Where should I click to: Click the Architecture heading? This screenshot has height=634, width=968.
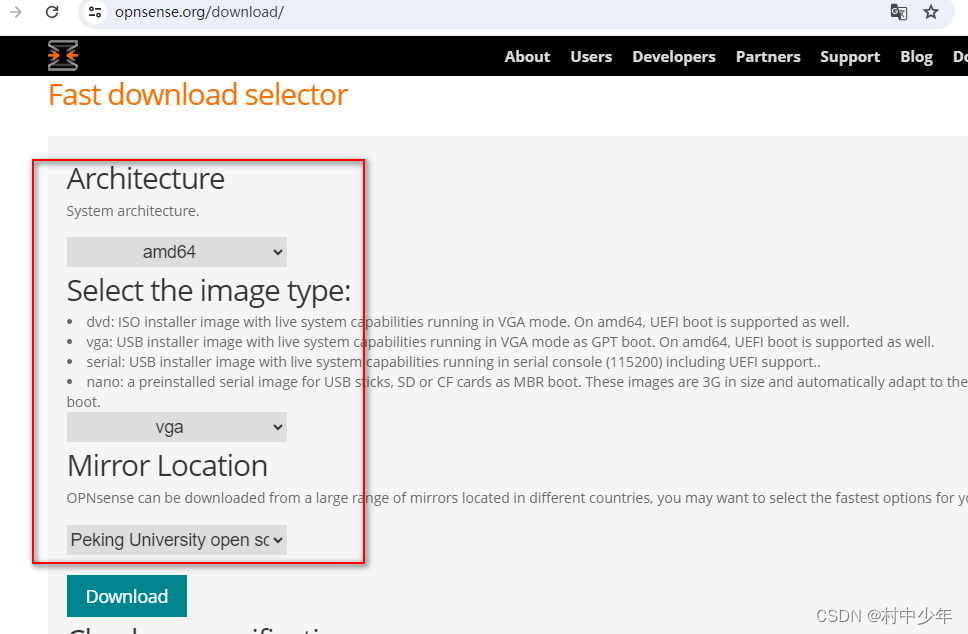(146, 179)
